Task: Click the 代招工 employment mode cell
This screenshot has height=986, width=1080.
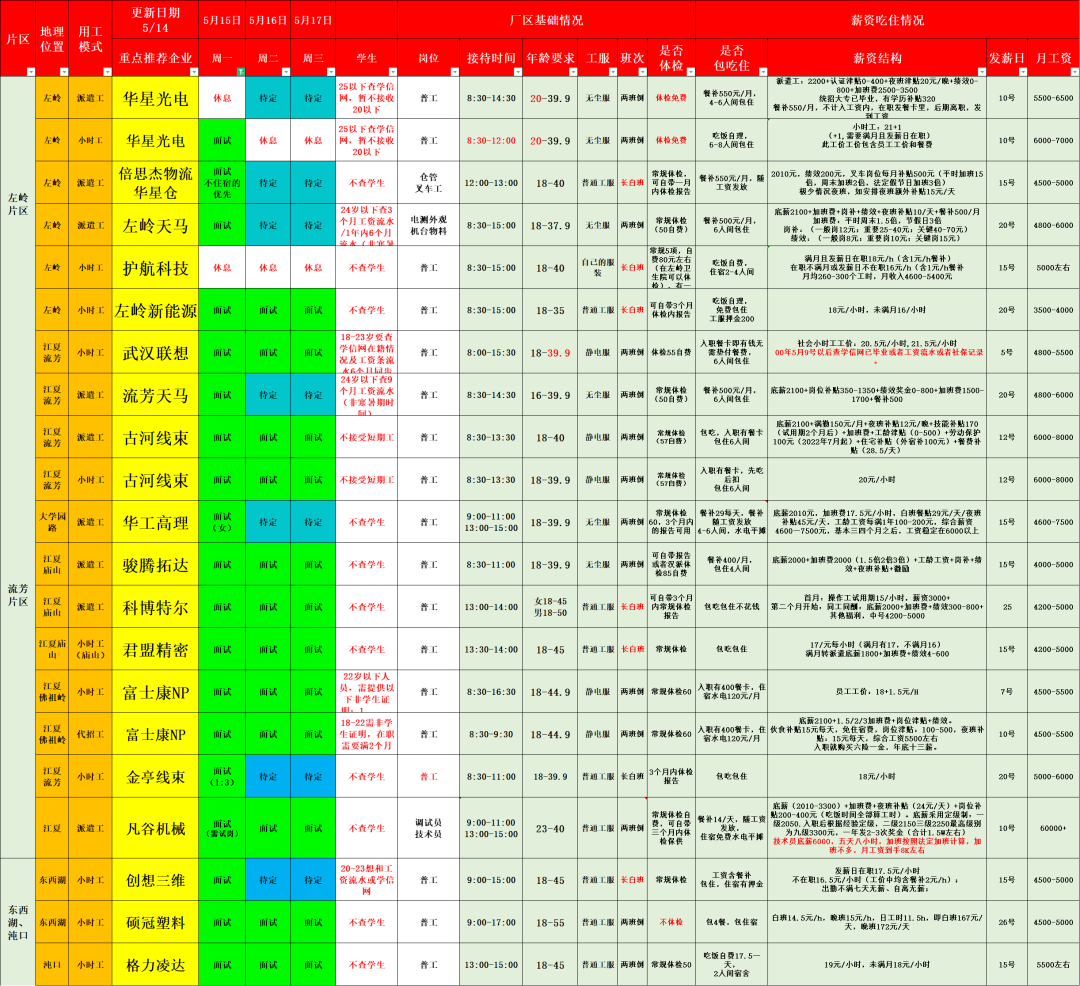Action: (90, 735)
